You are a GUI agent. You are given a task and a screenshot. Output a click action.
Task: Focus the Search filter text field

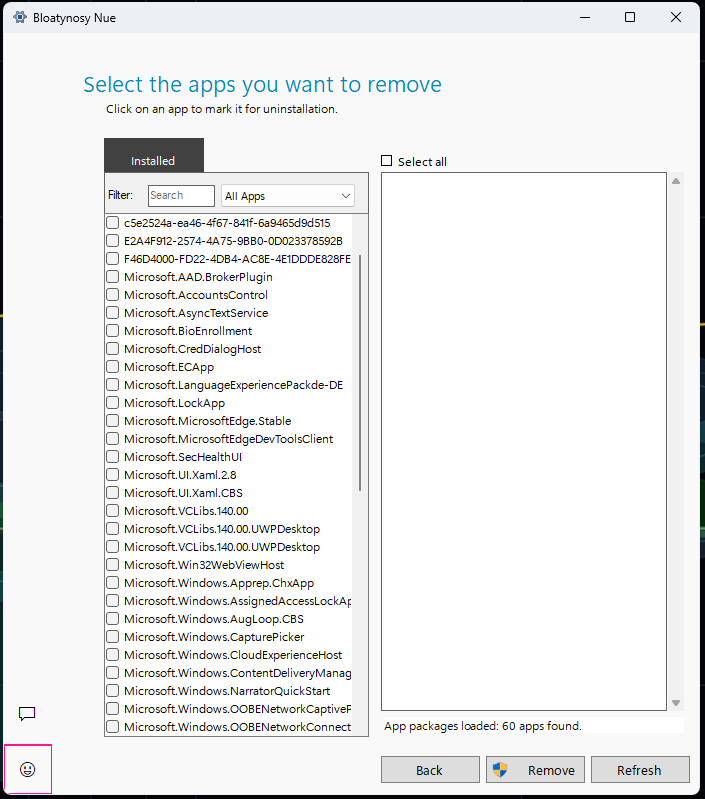pos(181,196)
